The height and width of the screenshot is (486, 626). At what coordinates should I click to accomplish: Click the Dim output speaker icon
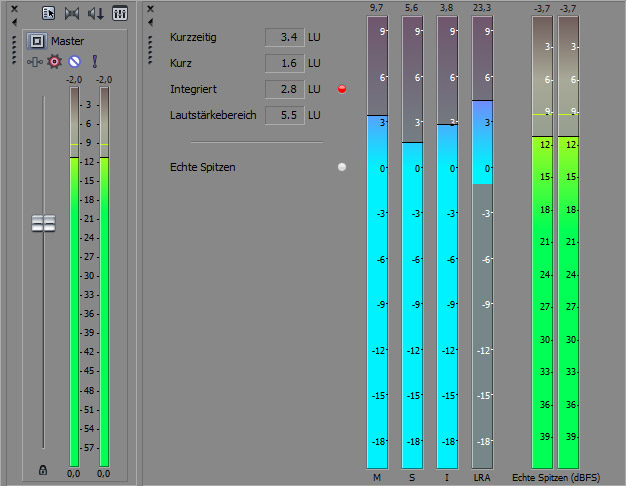pyautogui.click(x=96, y=14)
